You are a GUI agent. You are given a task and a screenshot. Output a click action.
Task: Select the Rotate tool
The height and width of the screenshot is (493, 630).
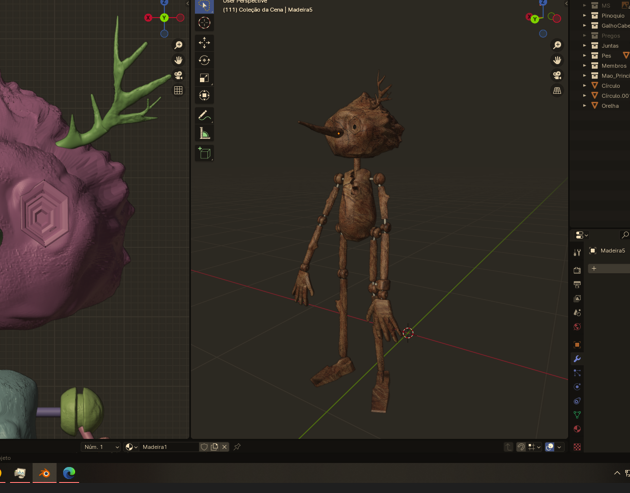(204, 60)
